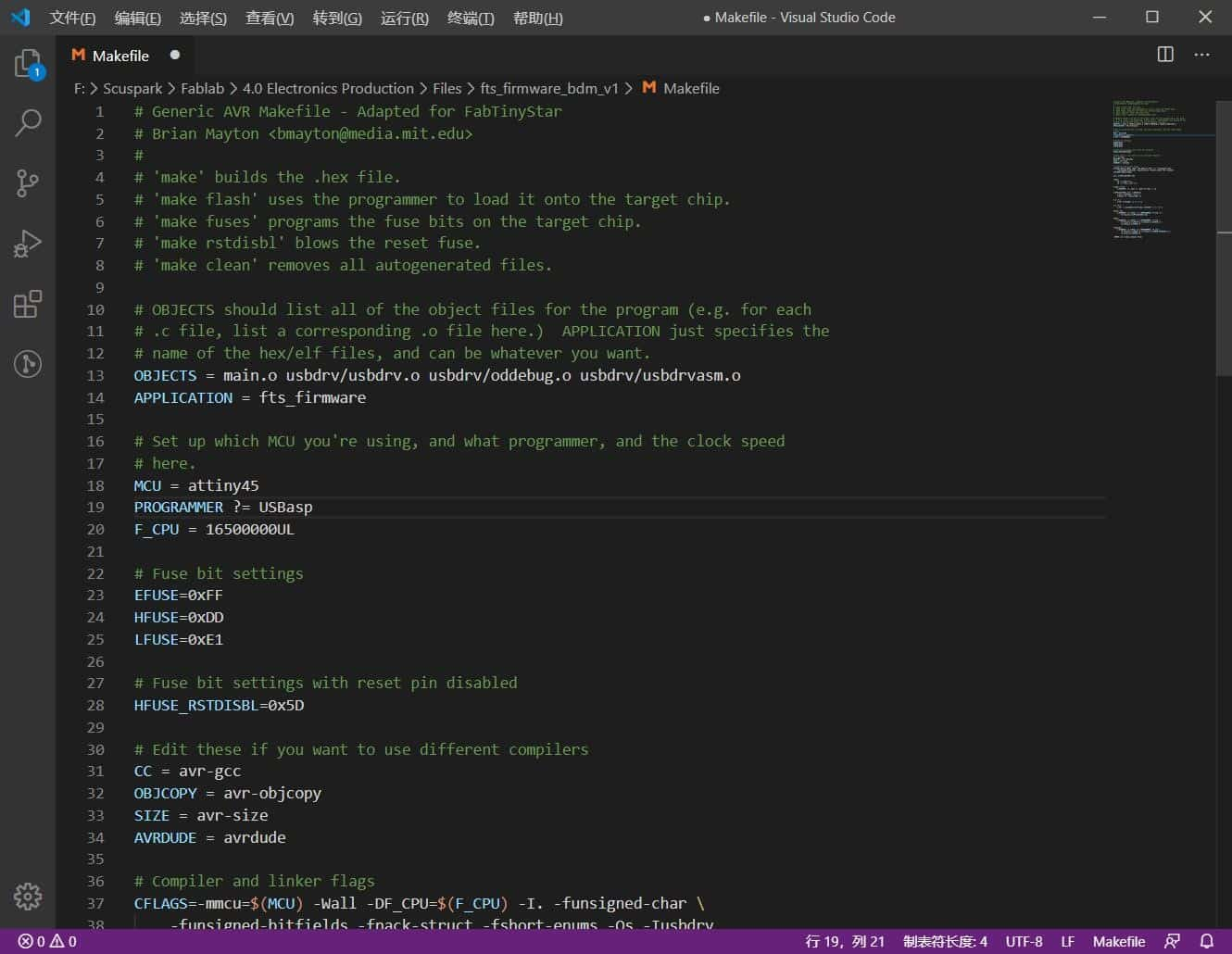
Task: Select the Makefile editor tab
Action: pos(125,56)
